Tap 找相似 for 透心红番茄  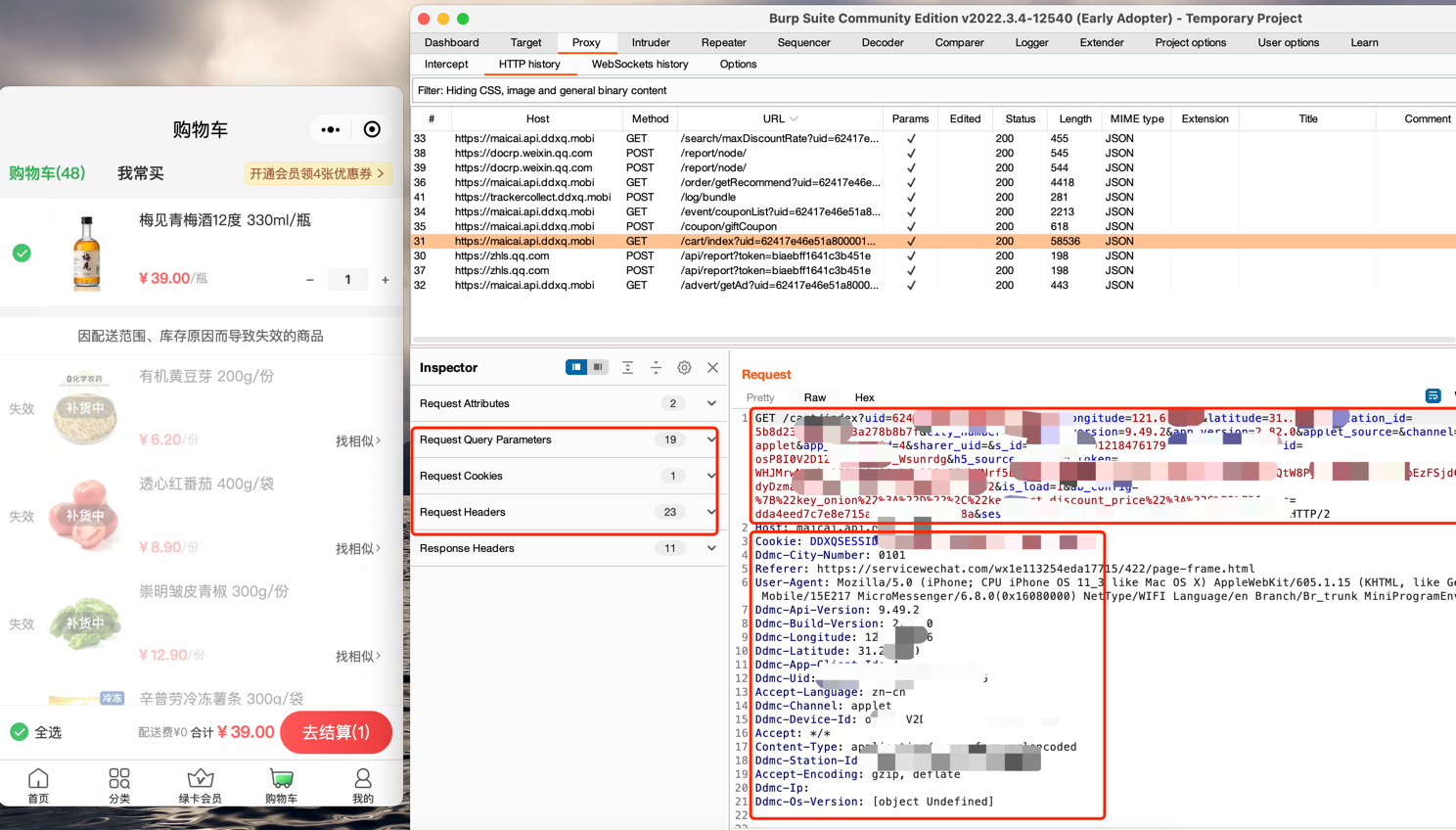358,549
